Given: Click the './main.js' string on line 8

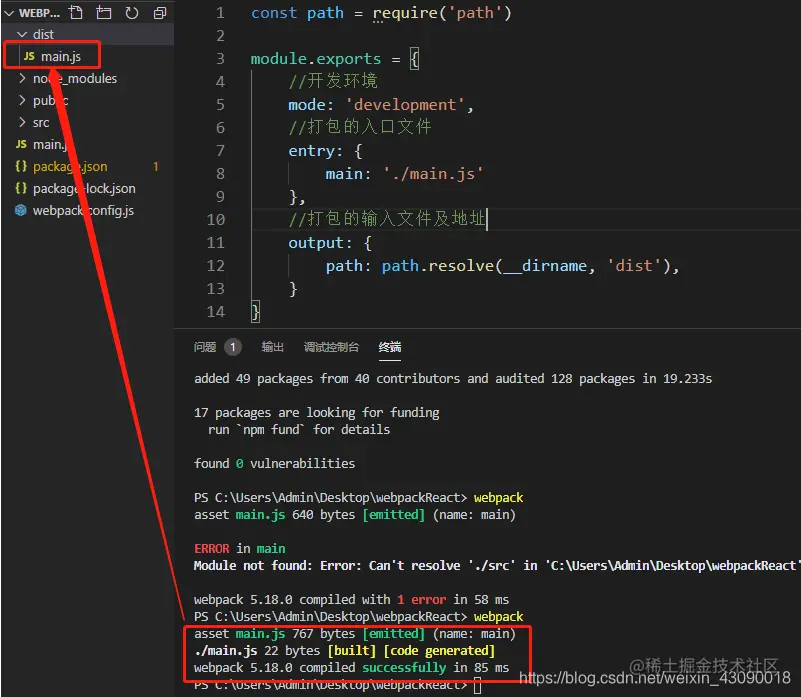Looking at the screenshot, I should pos(433,174).
